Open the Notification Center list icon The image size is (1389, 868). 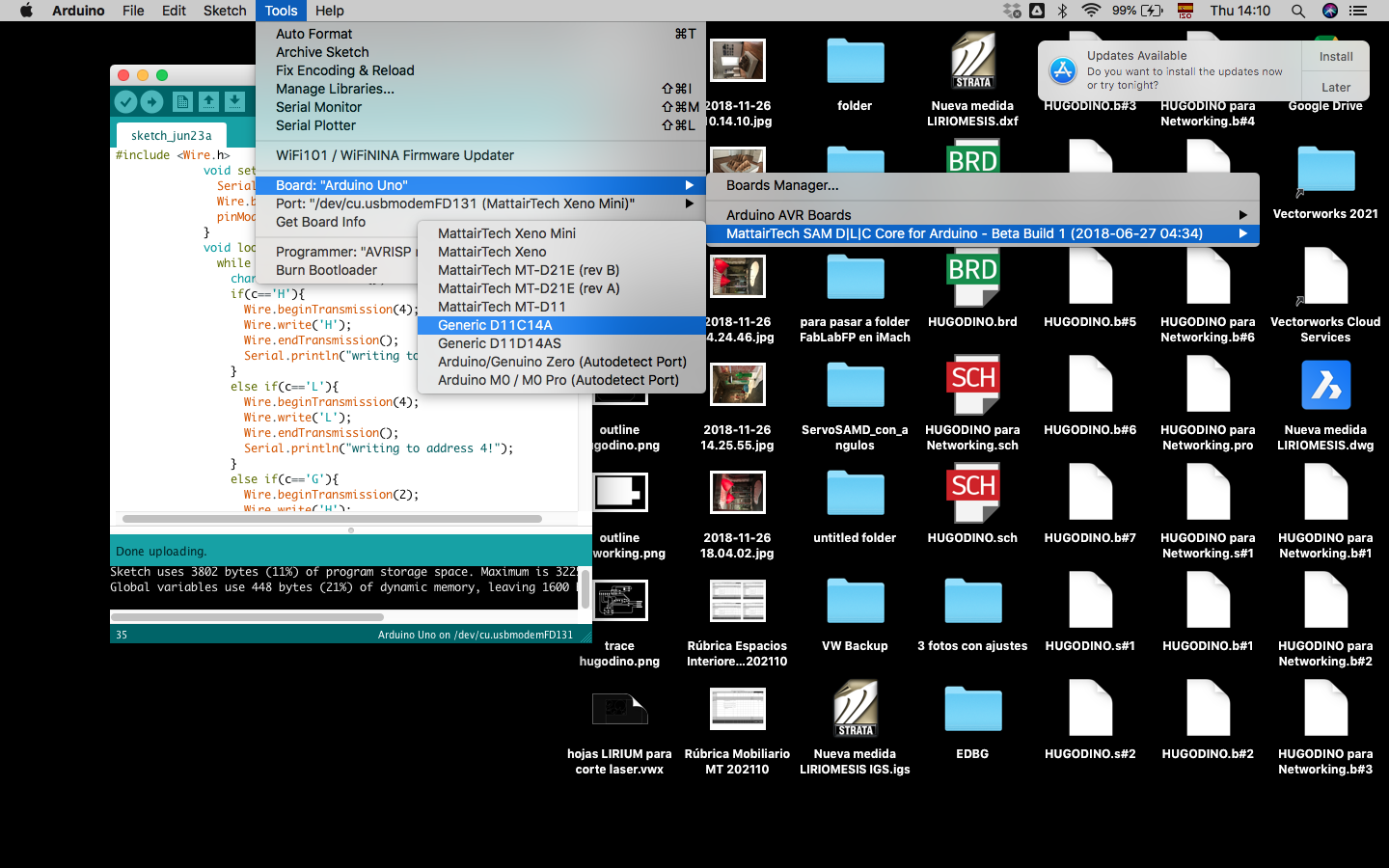tap(1358, 11)
